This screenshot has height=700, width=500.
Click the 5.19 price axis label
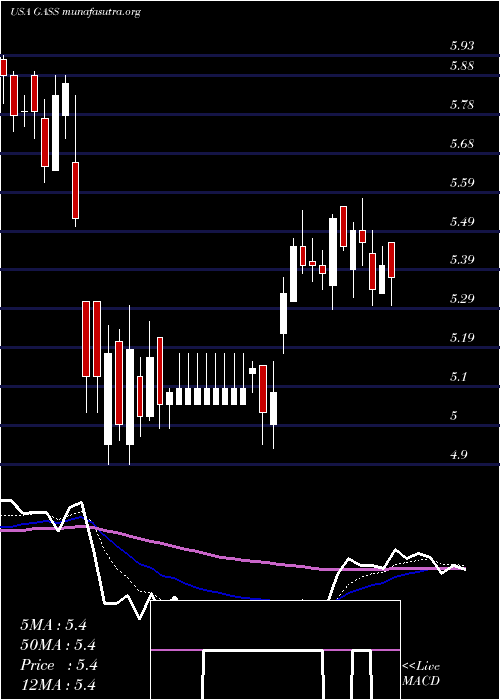tap(462, 338)
